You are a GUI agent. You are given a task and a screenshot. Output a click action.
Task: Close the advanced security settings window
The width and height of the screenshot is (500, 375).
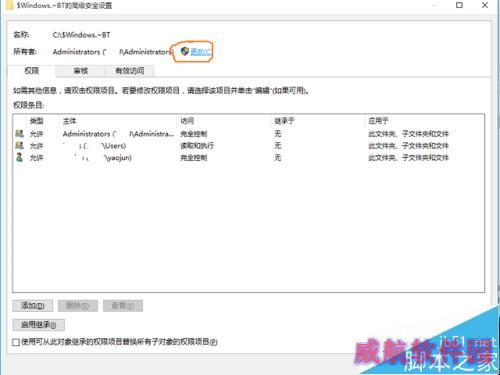pyautogui.click(x=485, y=5)
